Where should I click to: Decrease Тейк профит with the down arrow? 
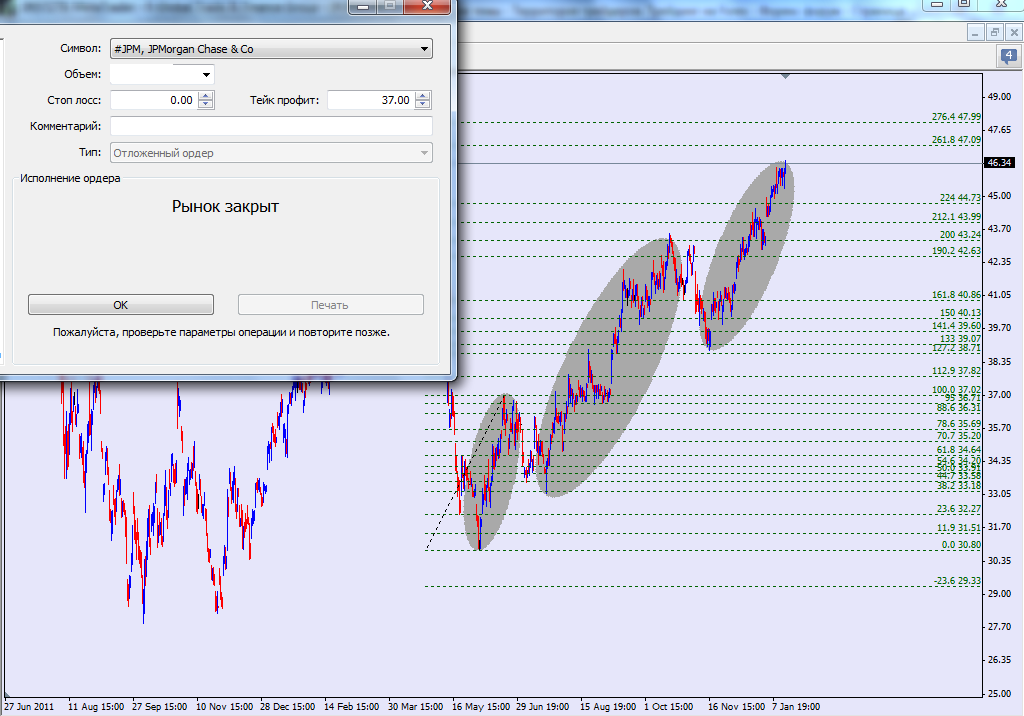point(423,105)
